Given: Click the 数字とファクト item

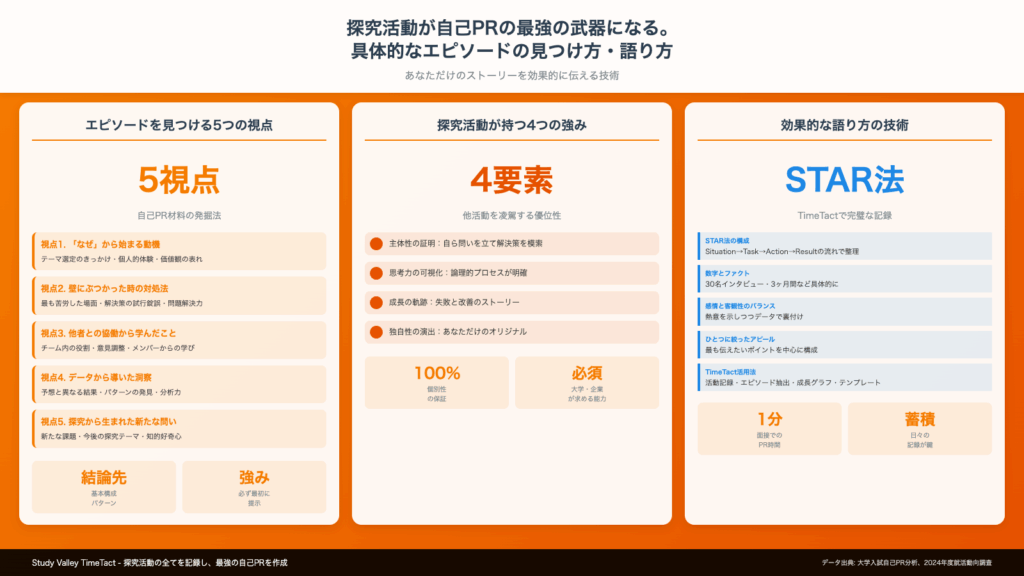Looking at the screenshot, I should (x=845, y=279).
